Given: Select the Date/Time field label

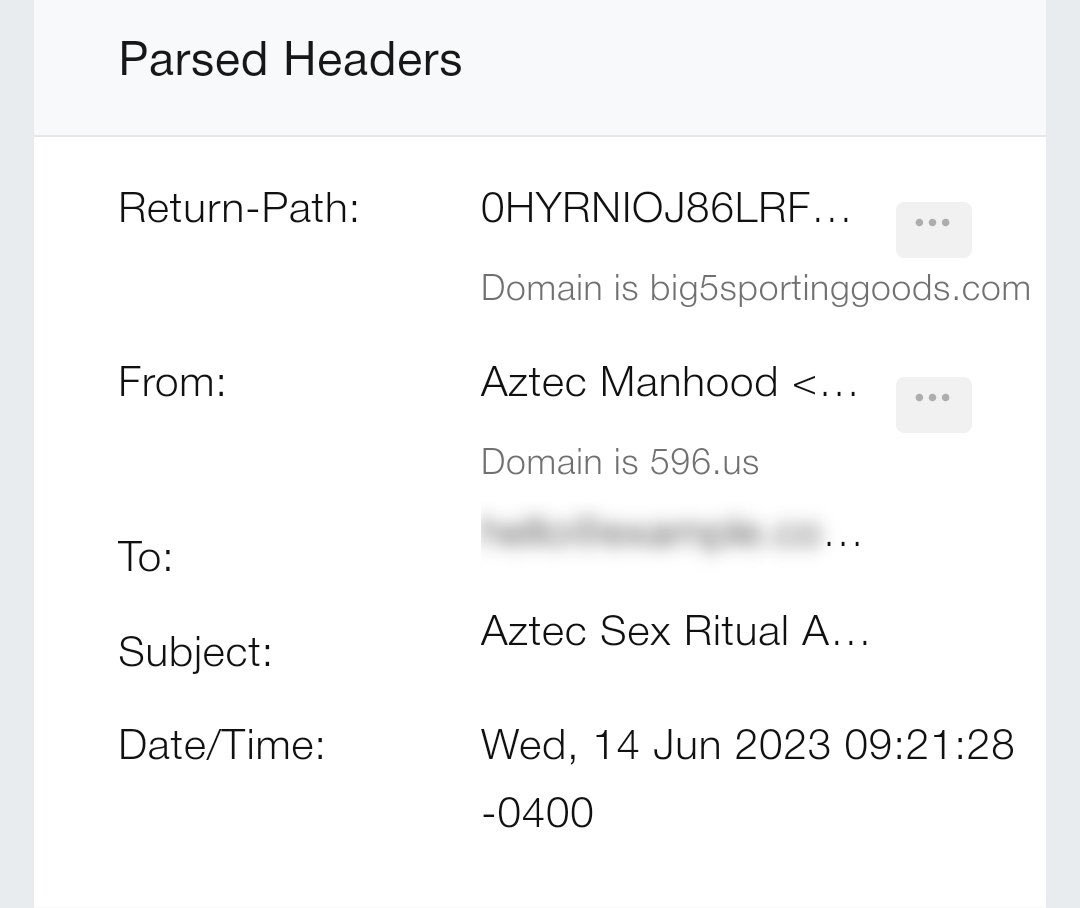Looking at the screenshot, I should click(x=221, y=745).
